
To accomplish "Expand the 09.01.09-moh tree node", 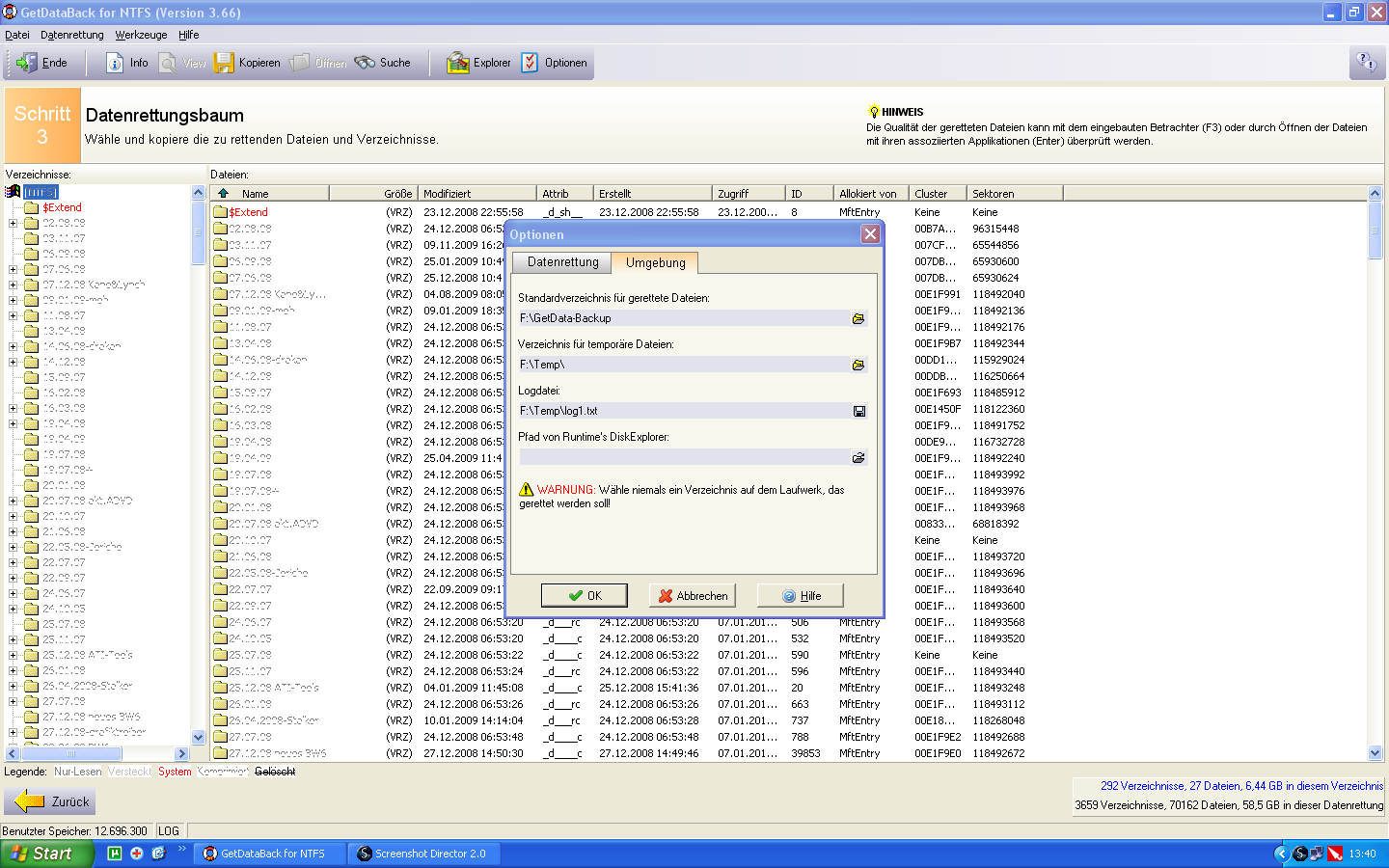I will [x=14, y=300].
